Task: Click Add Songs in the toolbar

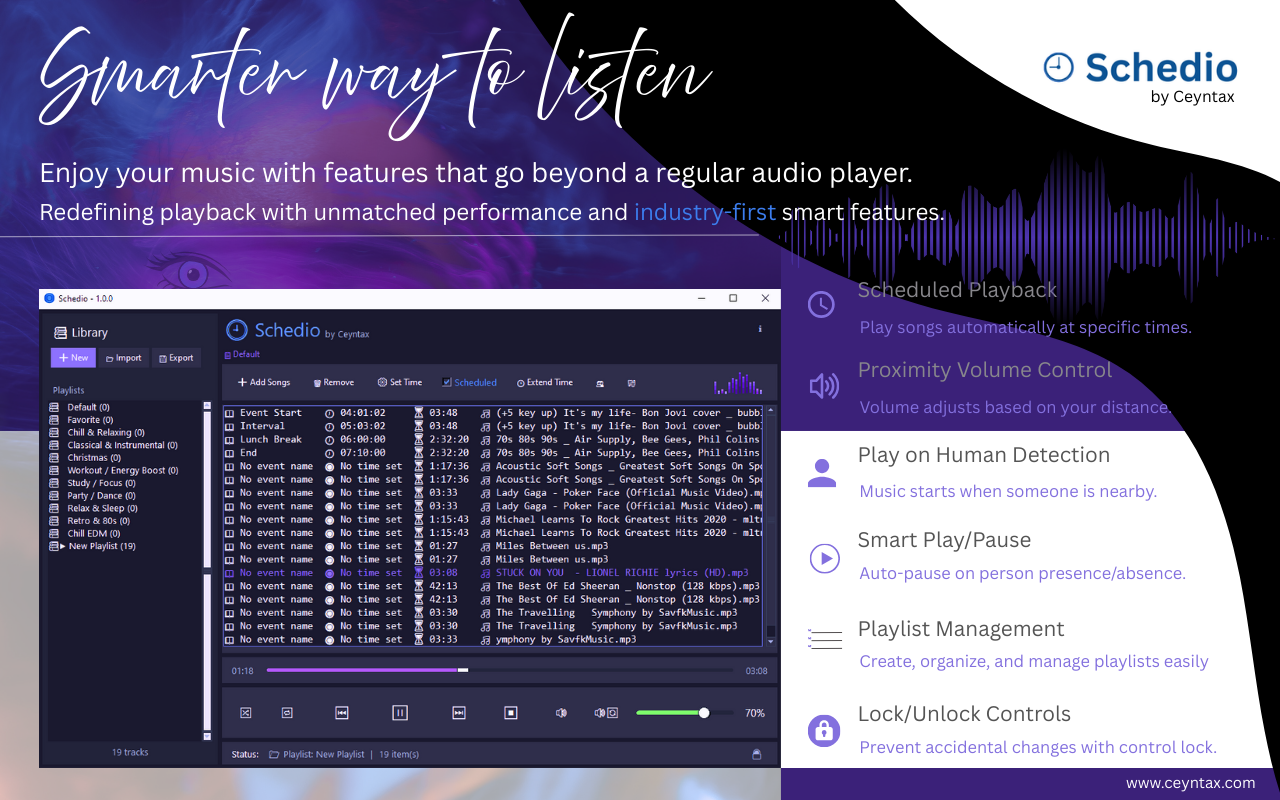Action: [x=264, y=382]
